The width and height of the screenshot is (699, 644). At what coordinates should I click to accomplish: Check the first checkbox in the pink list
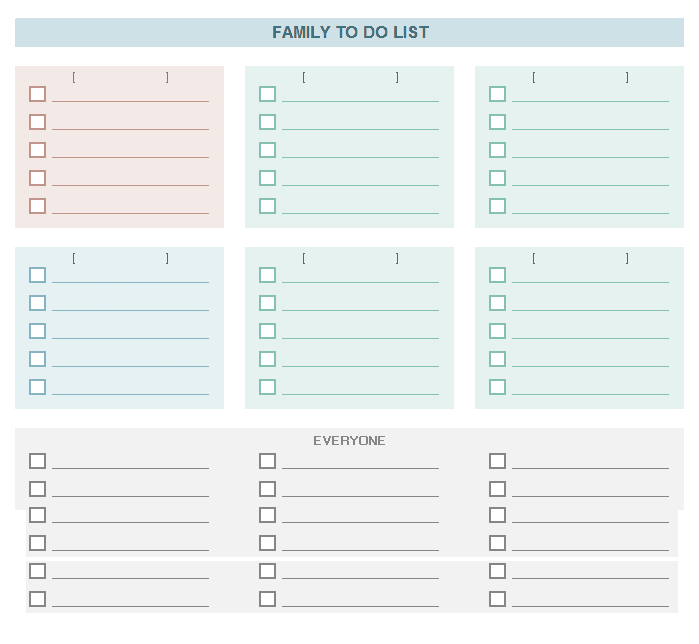point(38,94)
